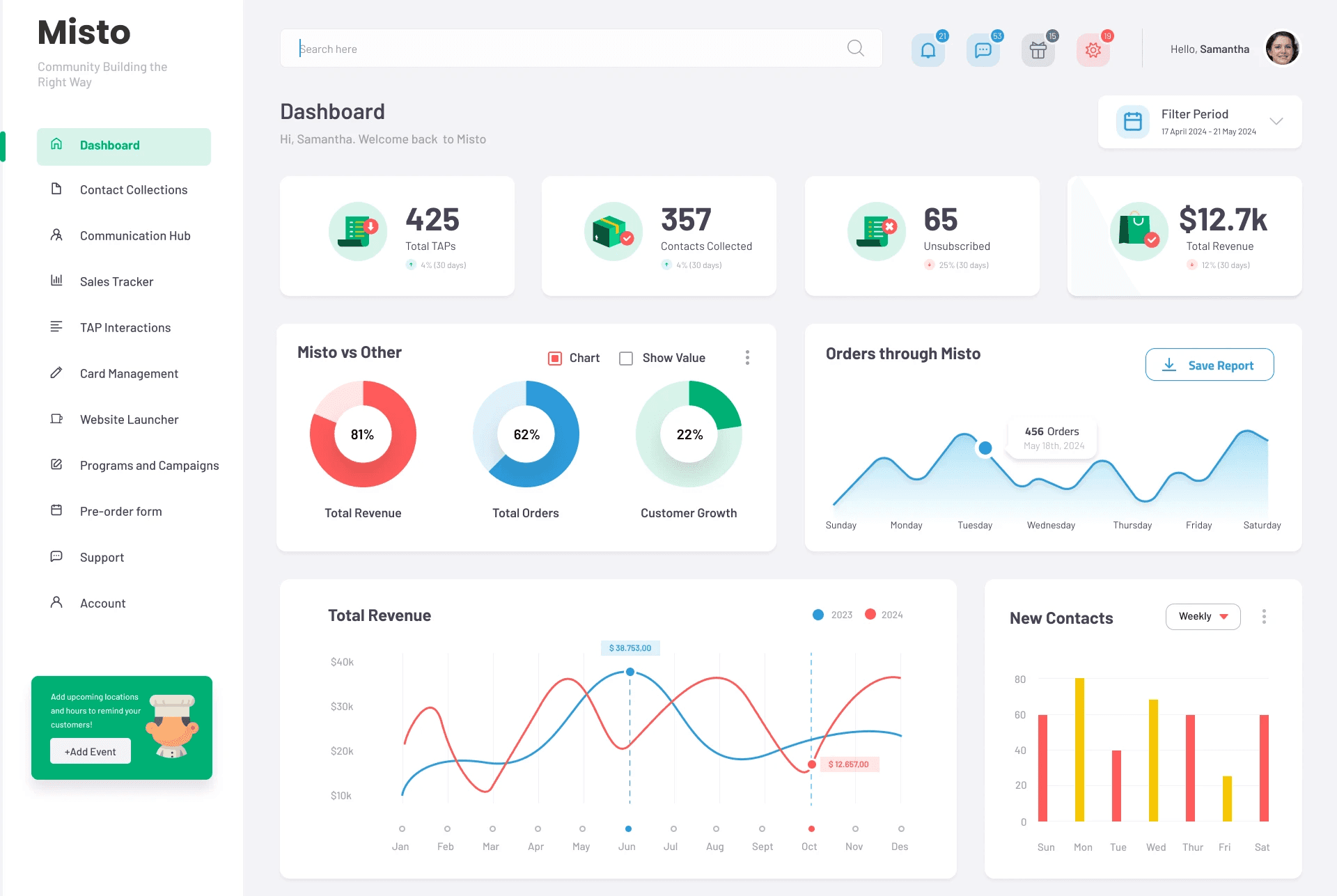Click the Account user icon
This screenshot has height=896, width=1337.
56,602
